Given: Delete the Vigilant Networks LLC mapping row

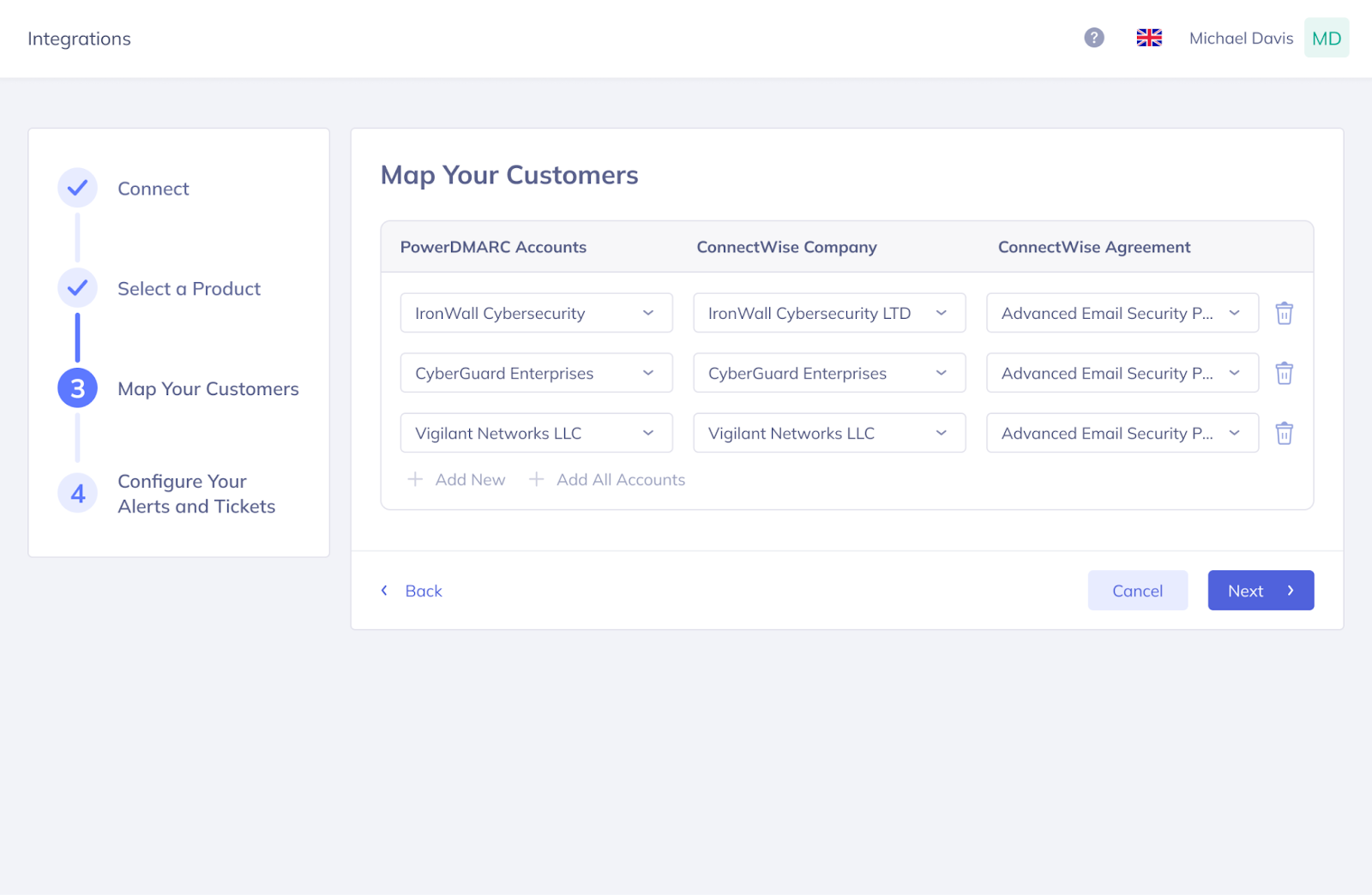Looking at the screenshot, I should pyautogui.click(x=1284, y=433).
